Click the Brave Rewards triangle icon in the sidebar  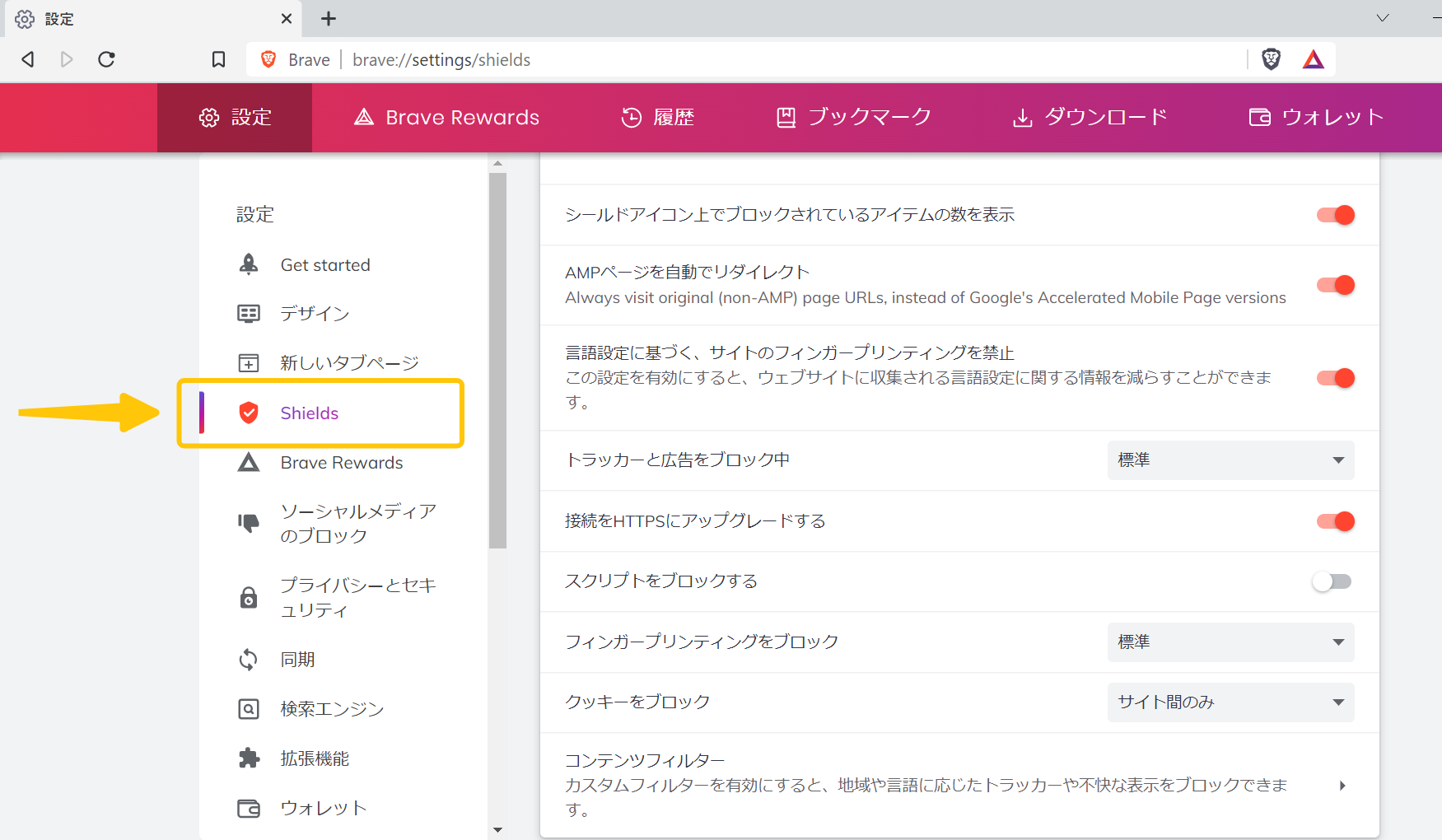click(249, 462)
